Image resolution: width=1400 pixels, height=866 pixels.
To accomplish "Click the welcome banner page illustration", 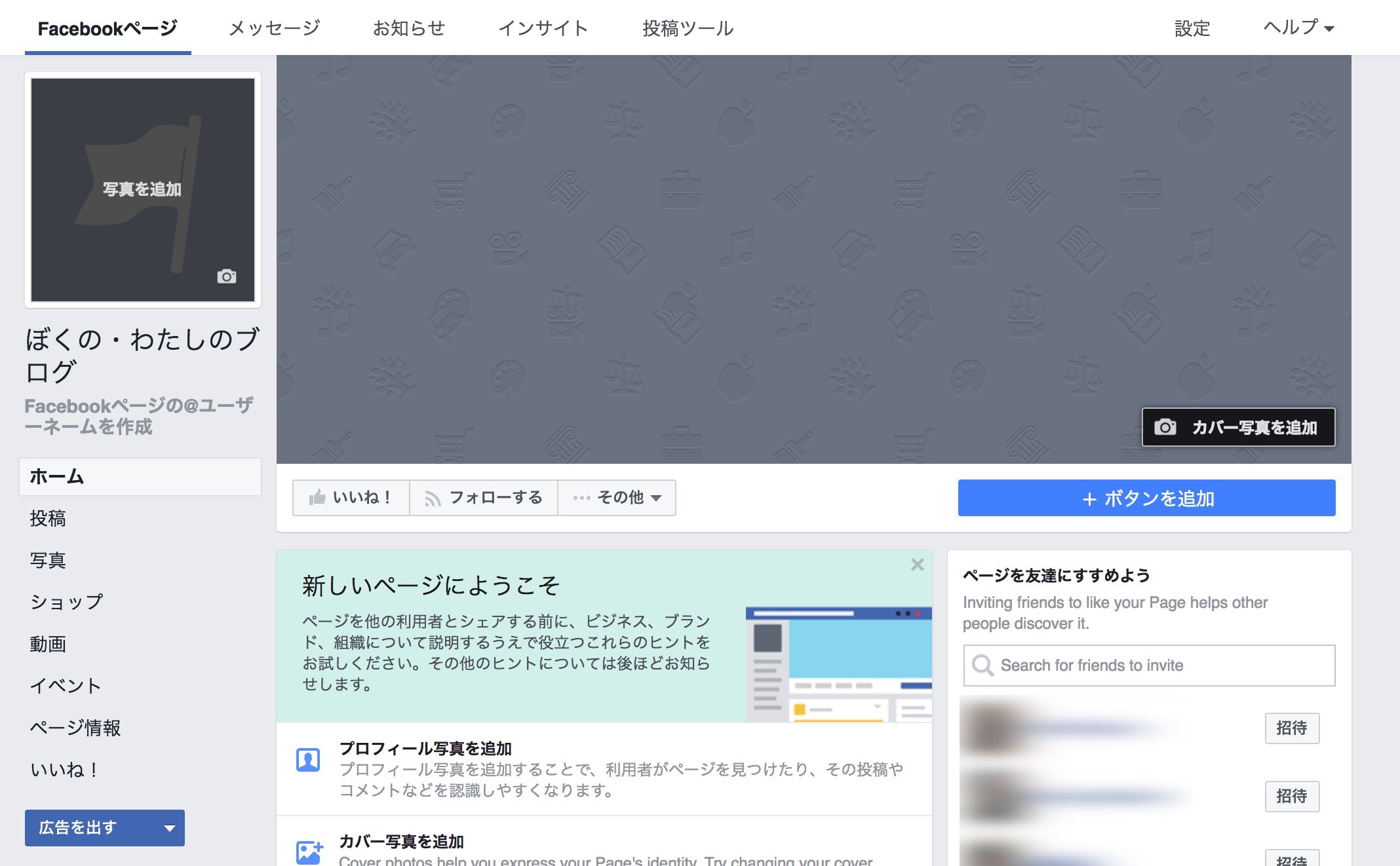I will (838, 664).
